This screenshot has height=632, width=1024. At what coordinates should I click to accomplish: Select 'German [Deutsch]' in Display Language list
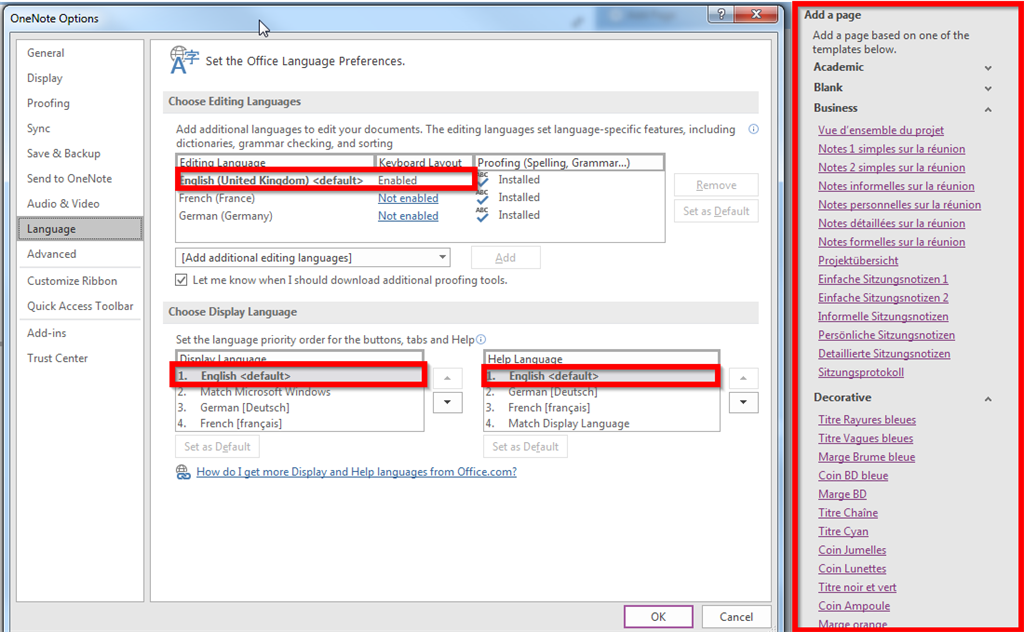(x=300, y=407)
